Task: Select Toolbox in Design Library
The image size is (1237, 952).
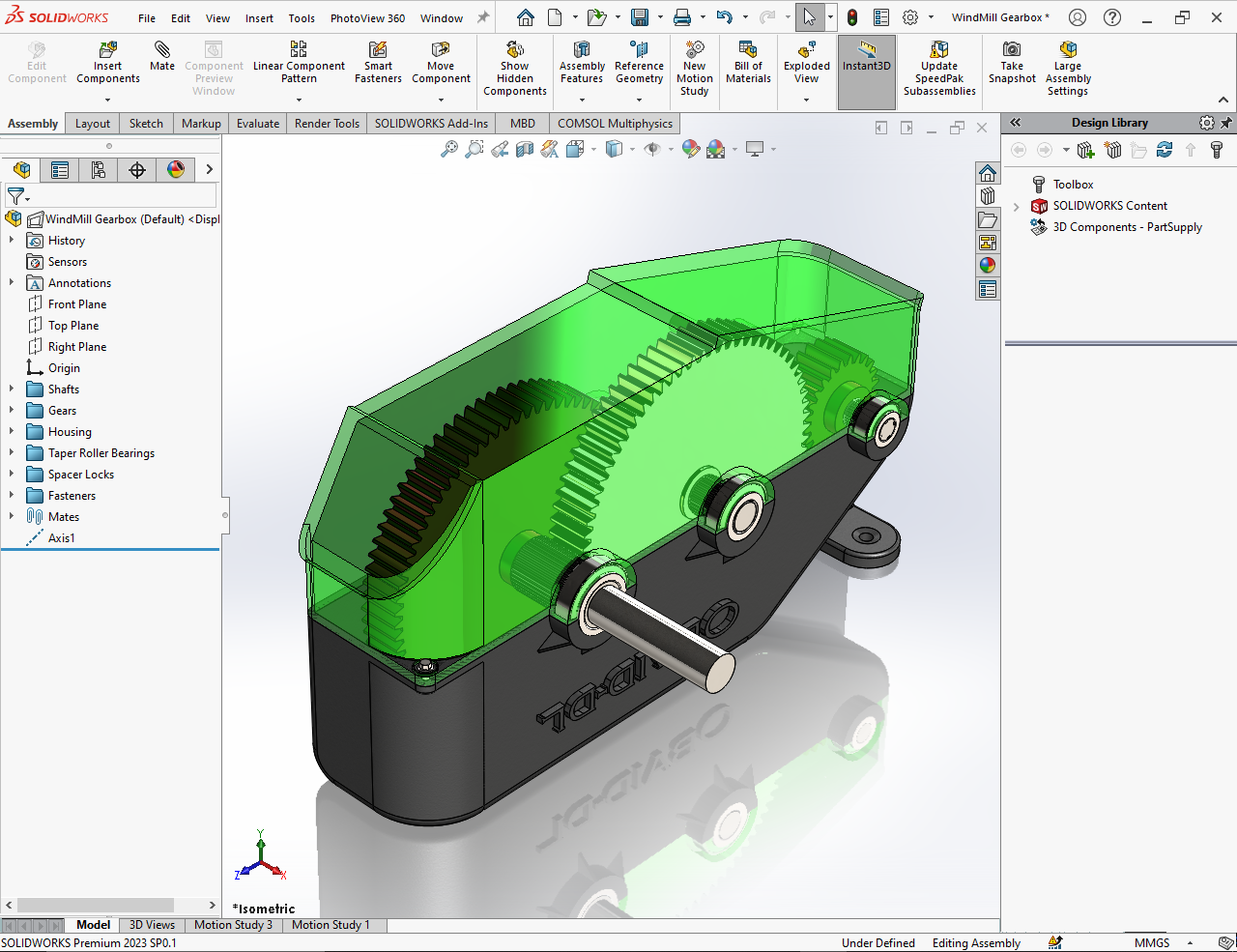Action: click(x=1073, y=185)
